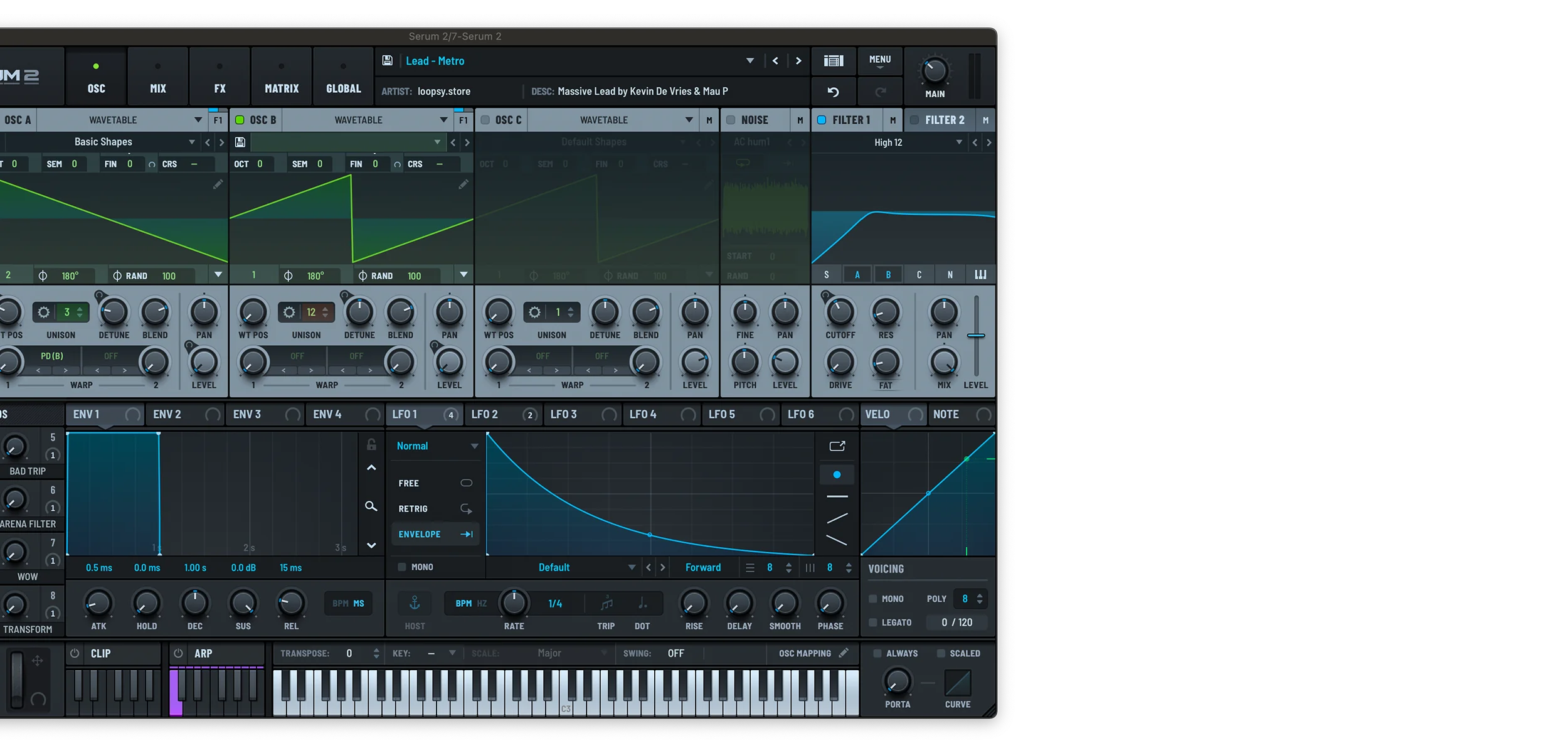
Task: Check the LFO MONO checkbox
Action: click(402, 567)
